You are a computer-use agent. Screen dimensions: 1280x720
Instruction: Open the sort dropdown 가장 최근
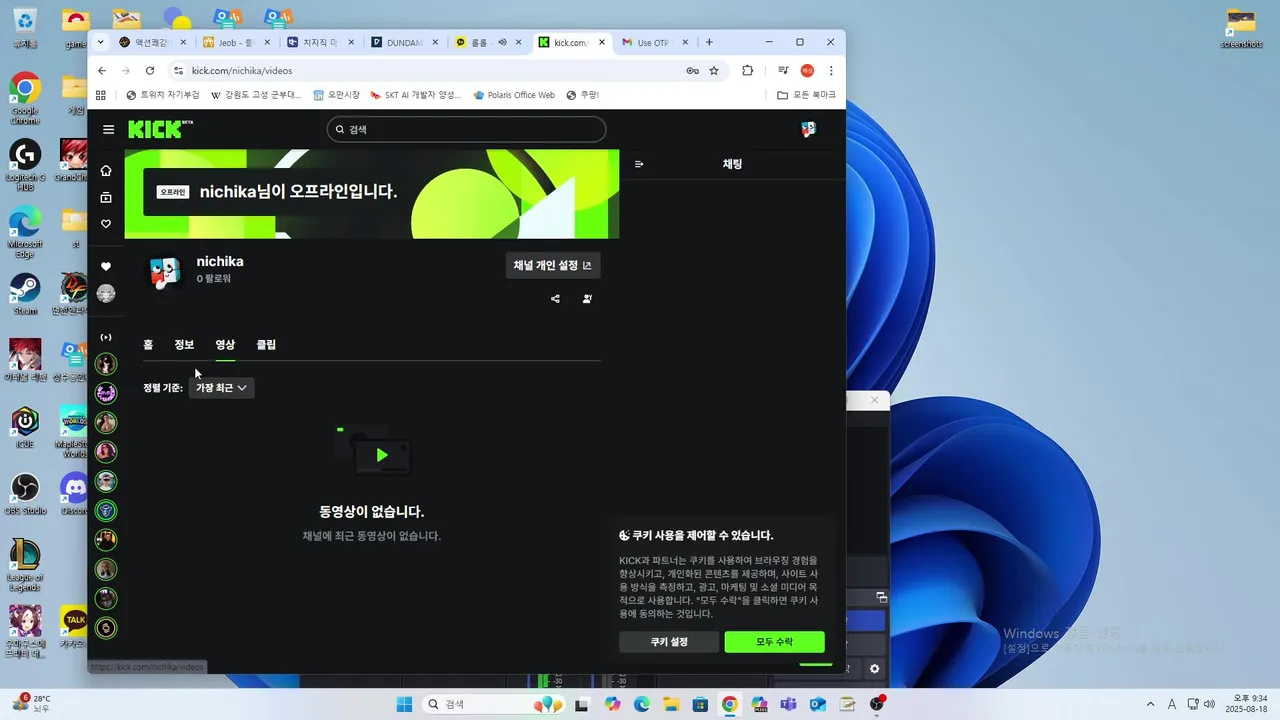221,388
